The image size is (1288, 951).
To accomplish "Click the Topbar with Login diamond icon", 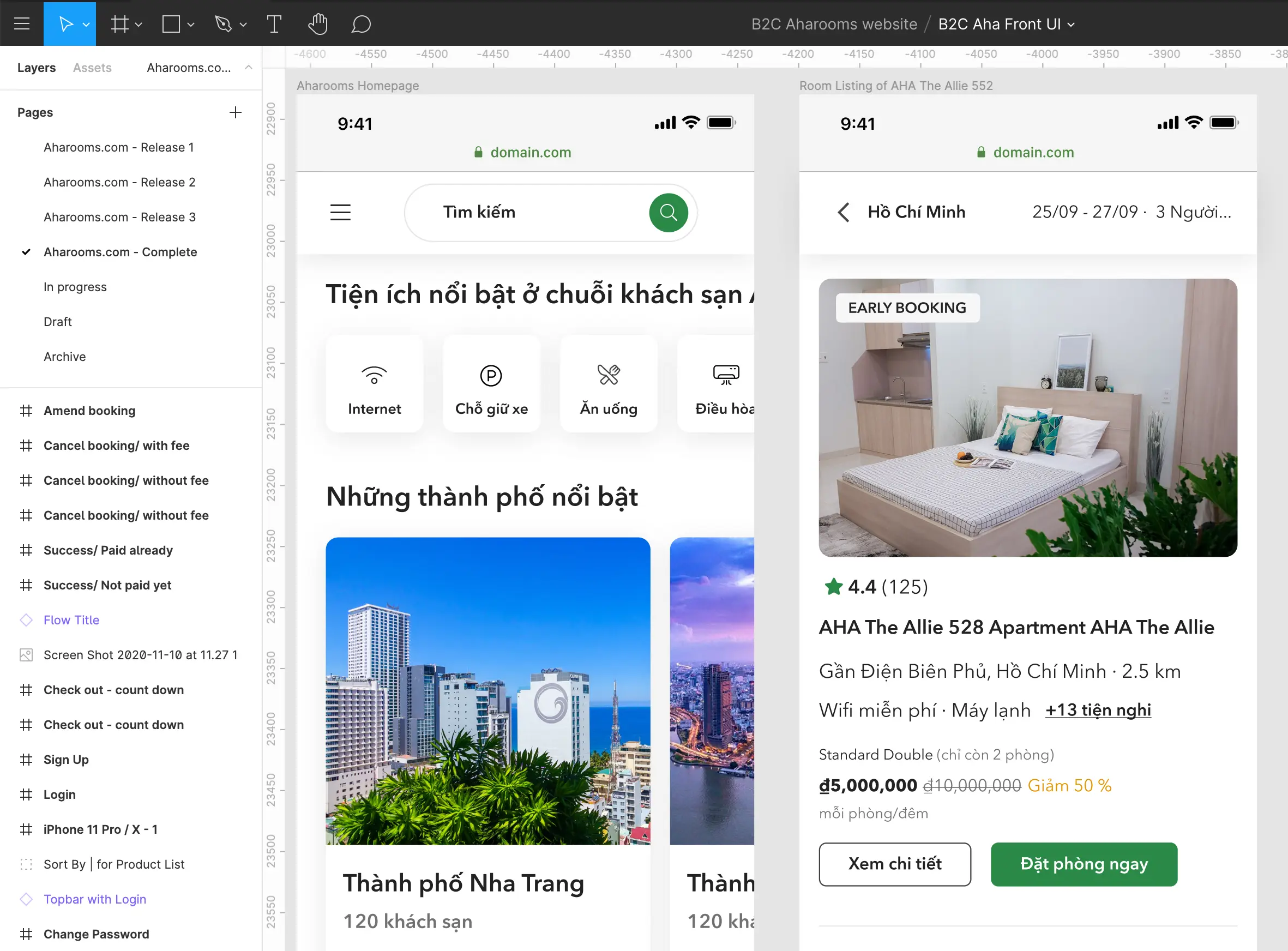I will coord(26,899).
